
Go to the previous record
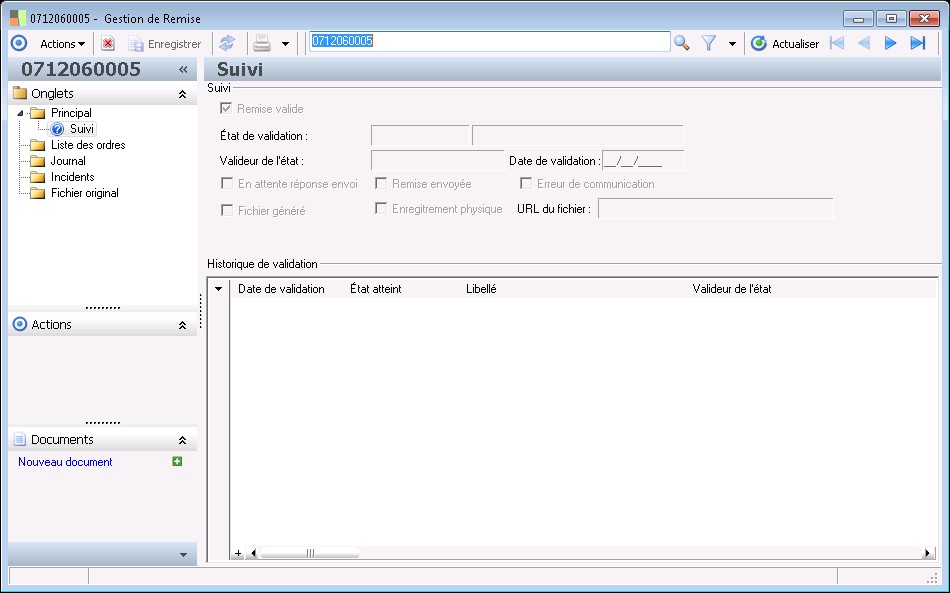point(864,43)
